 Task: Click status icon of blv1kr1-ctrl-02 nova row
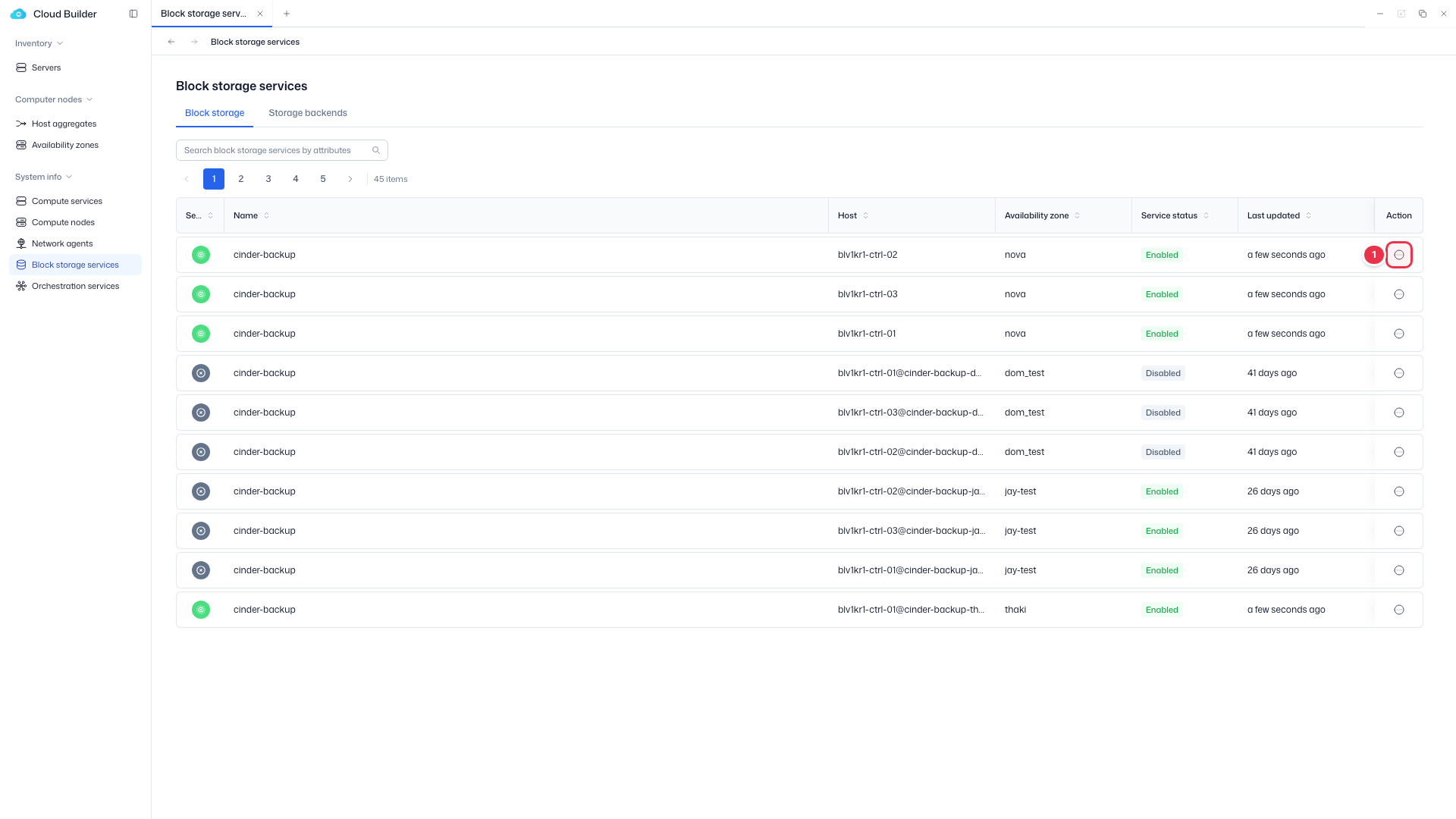pyautogui.click(x=201, y=255)
